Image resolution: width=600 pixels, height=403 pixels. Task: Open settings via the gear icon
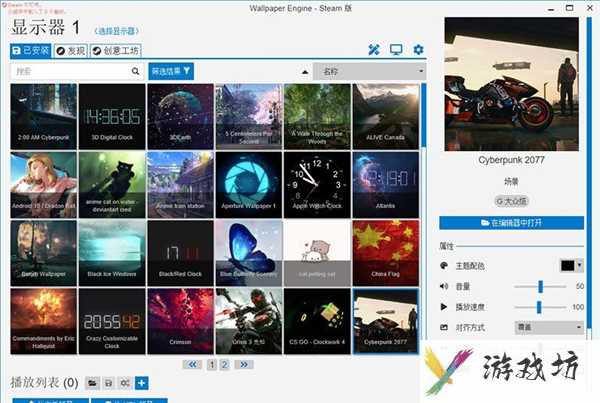[418, 50]
